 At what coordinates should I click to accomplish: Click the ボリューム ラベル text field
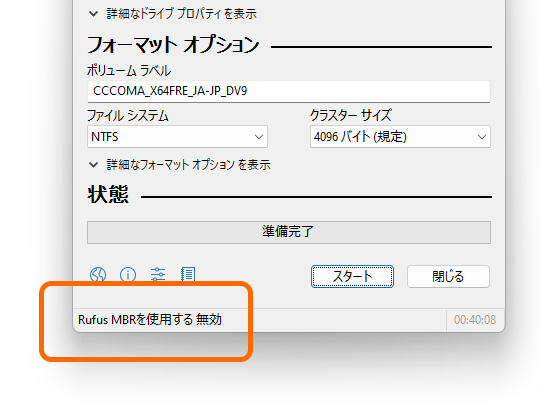(289, 91)
